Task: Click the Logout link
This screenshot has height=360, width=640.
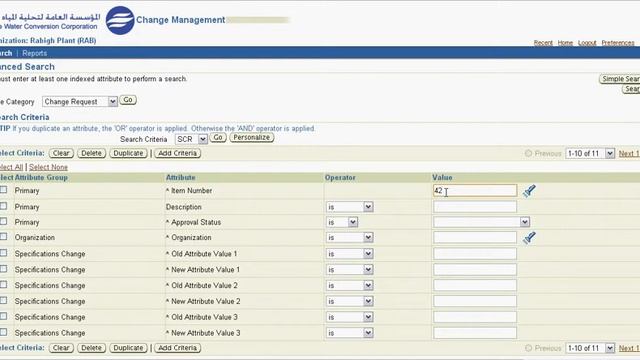Action: tap(587, 43)
